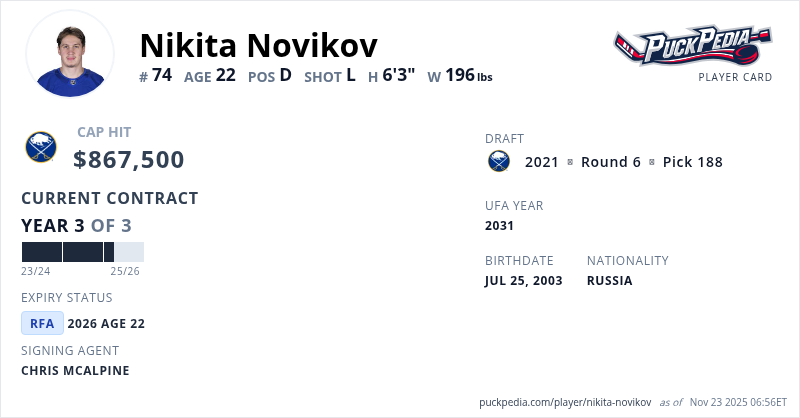Click the PuckPedia logo
Viewport: 800px width, 418px height.
click(692, 44)
